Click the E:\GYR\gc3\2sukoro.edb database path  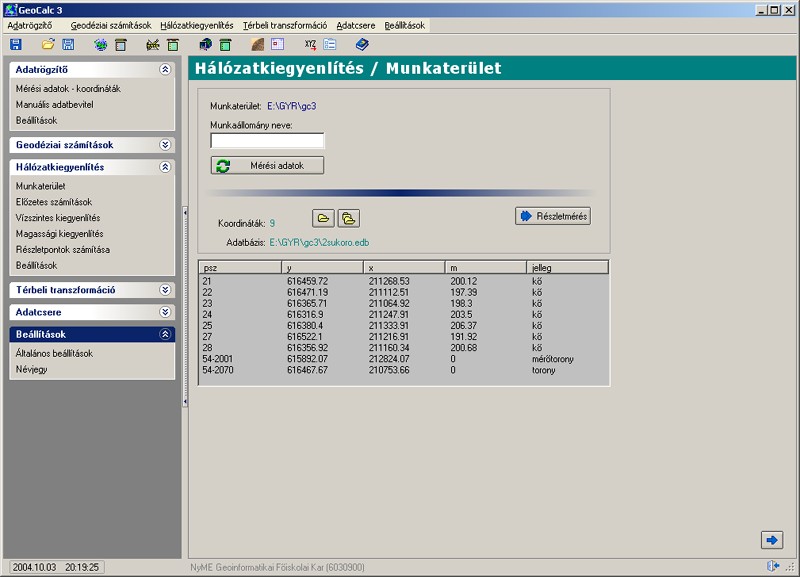pyautogui.click(x=319, y=243)
